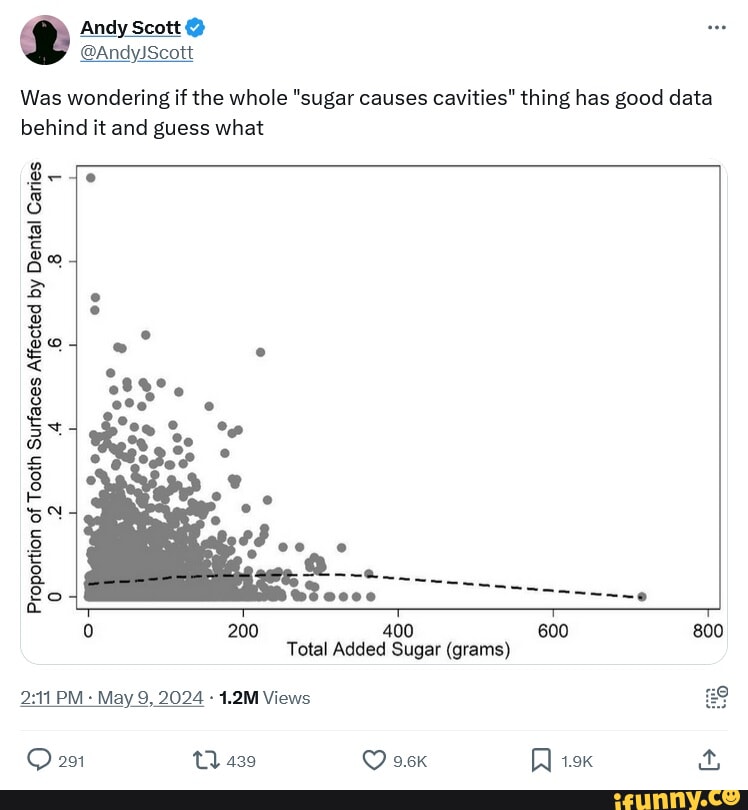Open the three-dot more options menu
This screenshot has height=810, width=748.
716,27
